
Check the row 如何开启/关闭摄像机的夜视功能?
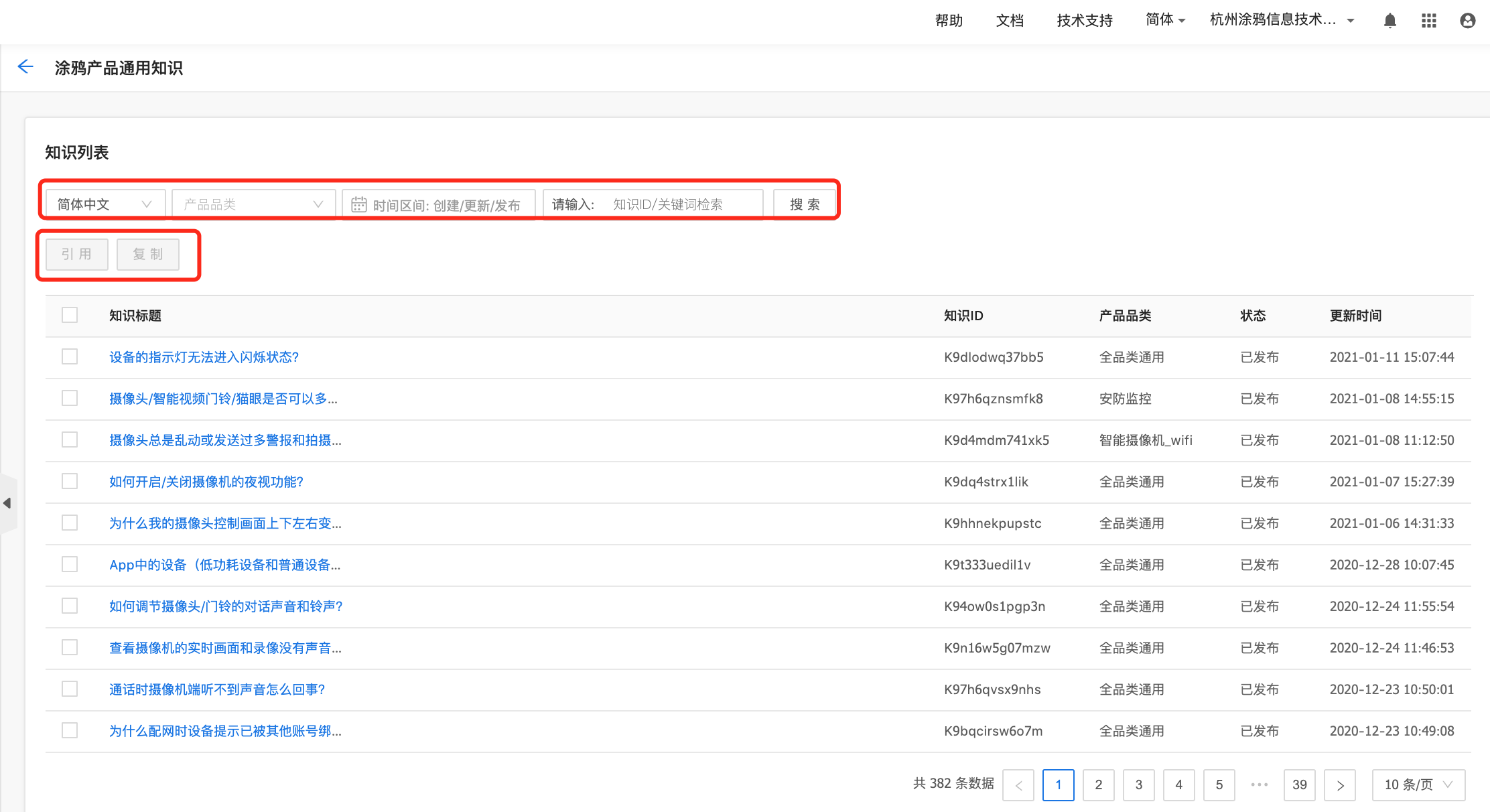pyautogui.click(x=70, y=481)
